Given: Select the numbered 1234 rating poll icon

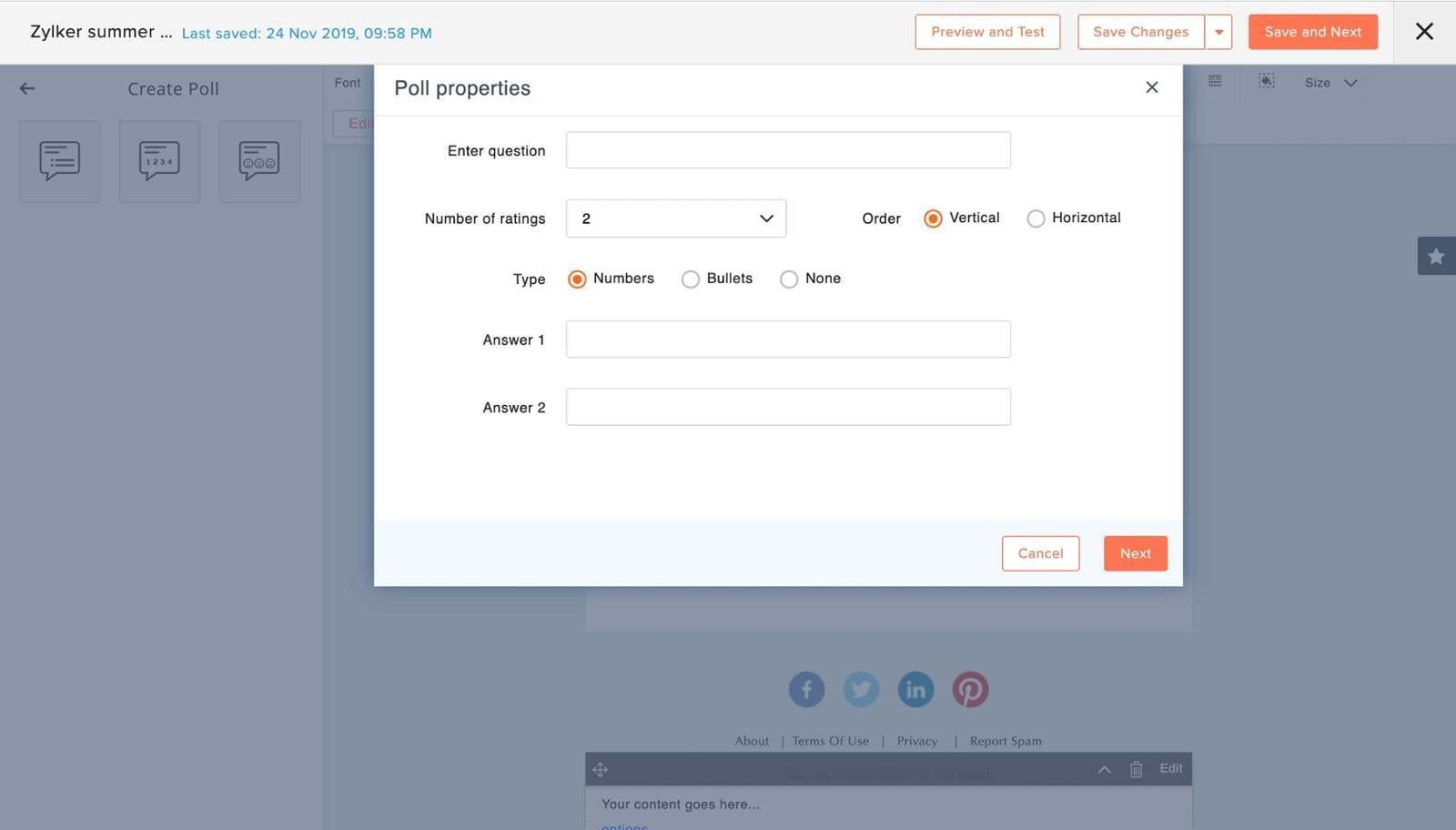Looking at the screenshot, I should 159,161.
